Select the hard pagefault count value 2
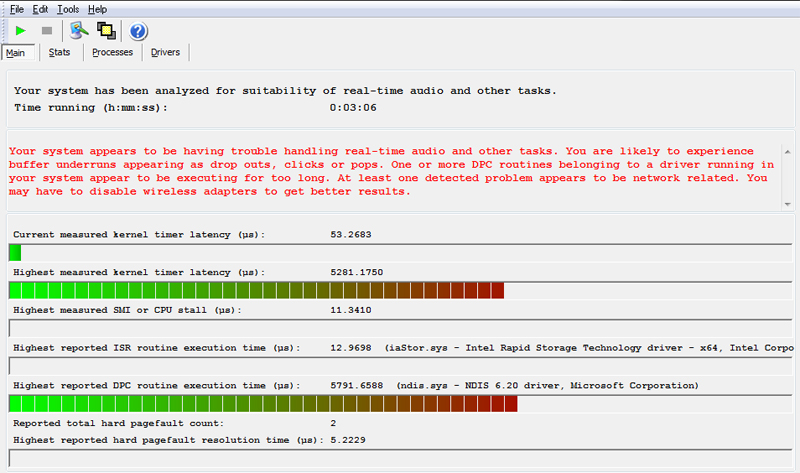This screenshot has height=473, width=800. (x=333, y=424)
